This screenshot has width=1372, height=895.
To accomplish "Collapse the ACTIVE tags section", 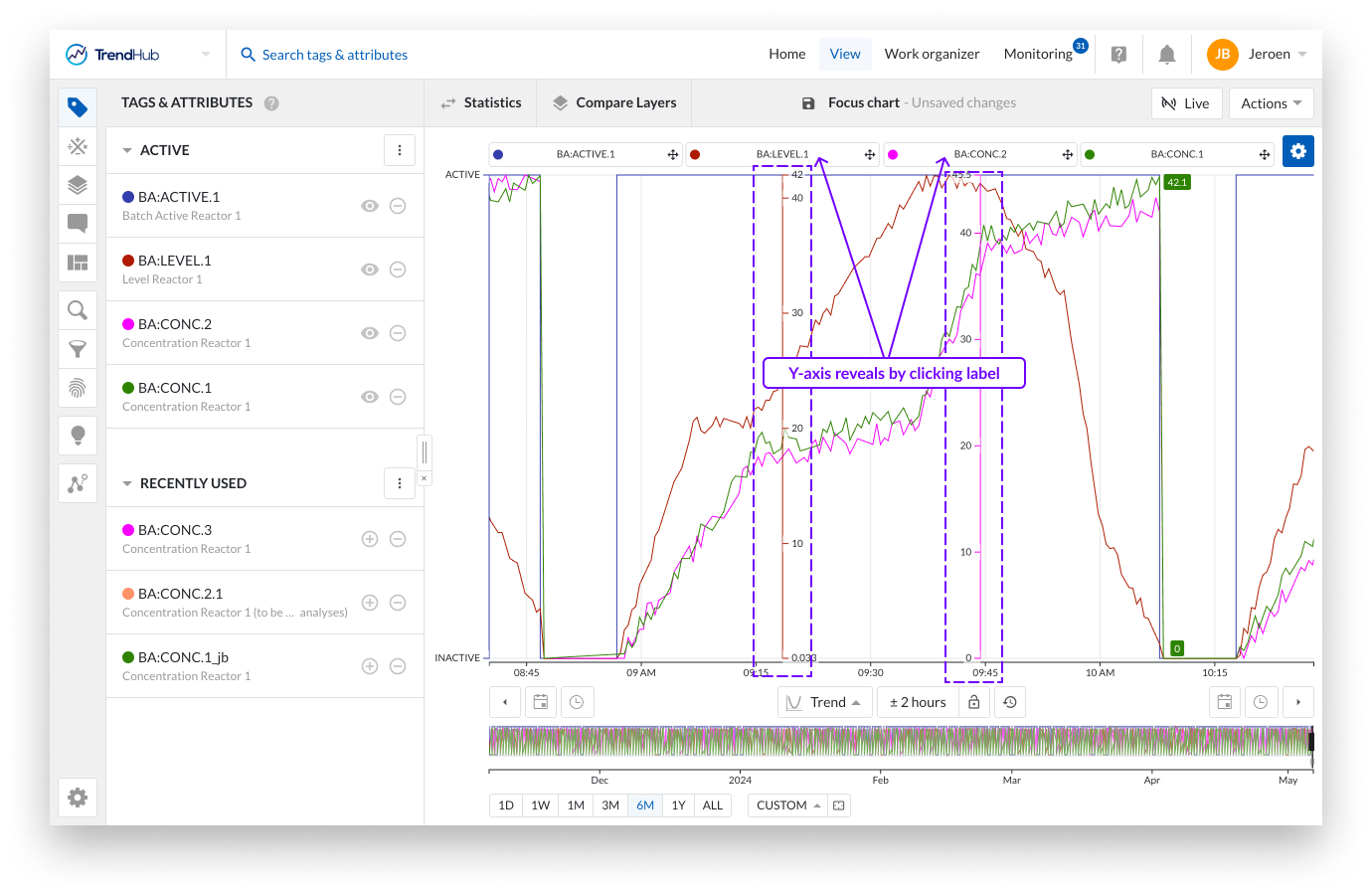I will coord(127,151).
